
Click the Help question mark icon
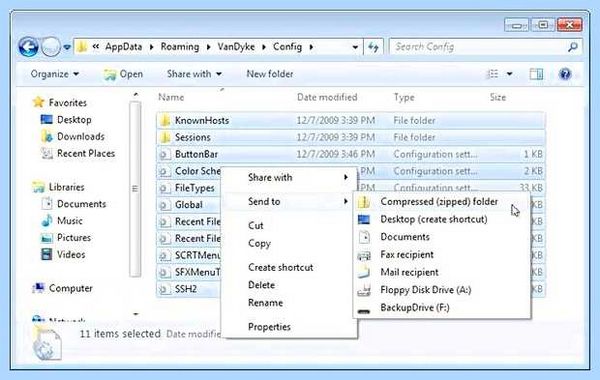pos(565,74)
